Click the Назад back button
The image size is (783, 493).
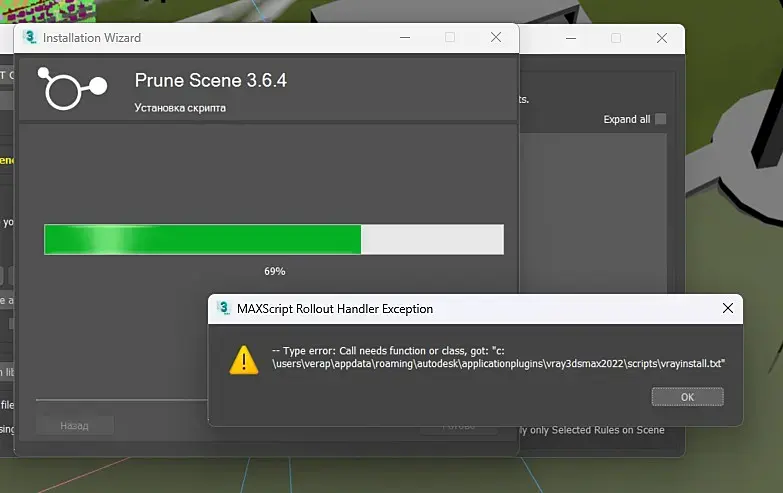[74, 426]
